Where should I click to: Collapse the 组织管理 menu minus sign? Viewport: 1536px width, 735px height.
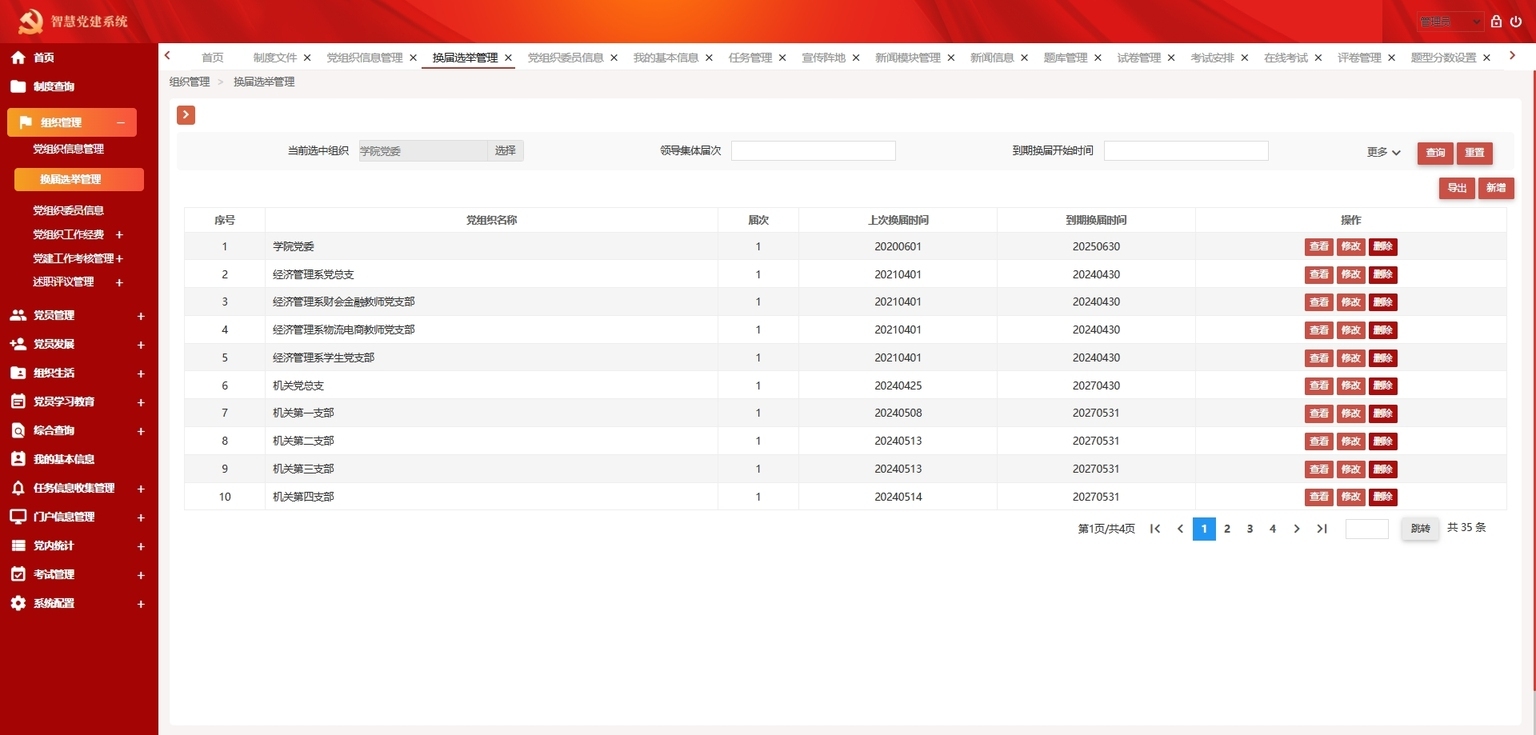[x=121, y=123]
